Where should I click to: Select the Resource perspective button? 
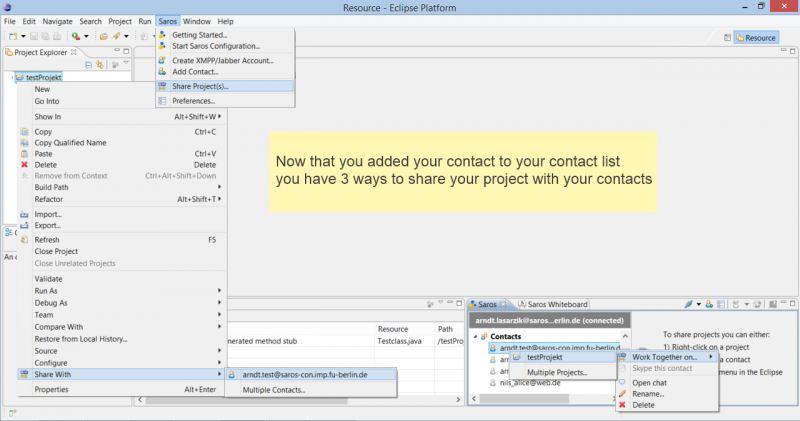756,38
